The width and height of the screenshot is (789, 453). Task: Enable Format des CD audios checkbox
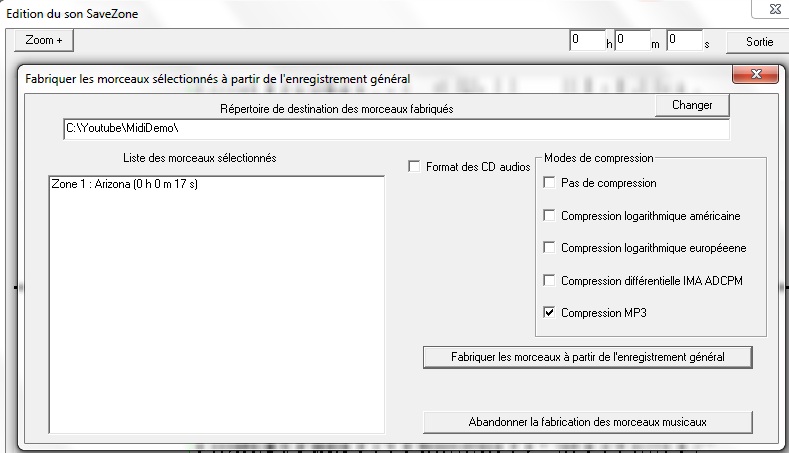[414, 167]
